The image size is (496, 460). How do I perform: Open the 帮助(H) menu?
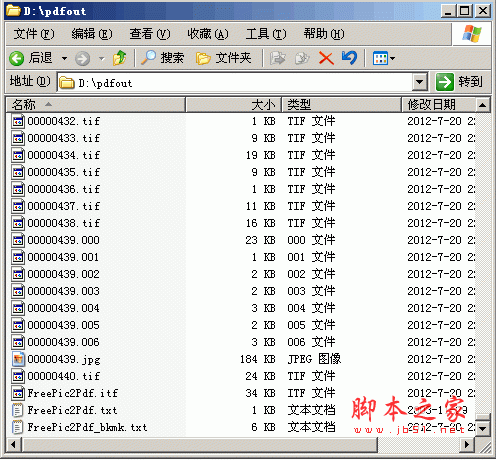[324, 34]
